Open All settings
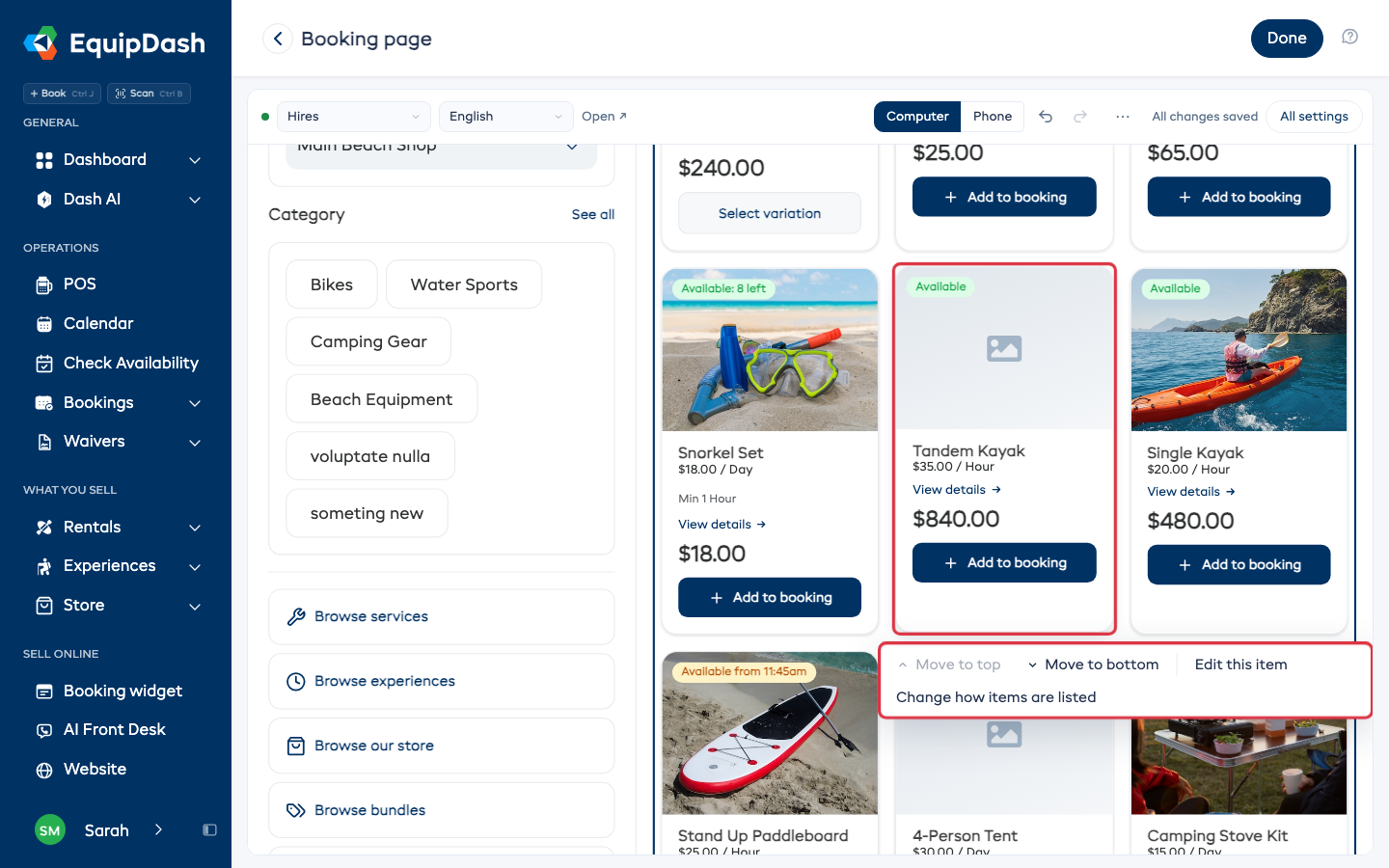Image resolution: width=1389 pixels, height=868 pixels. (x=1314, y=116)
